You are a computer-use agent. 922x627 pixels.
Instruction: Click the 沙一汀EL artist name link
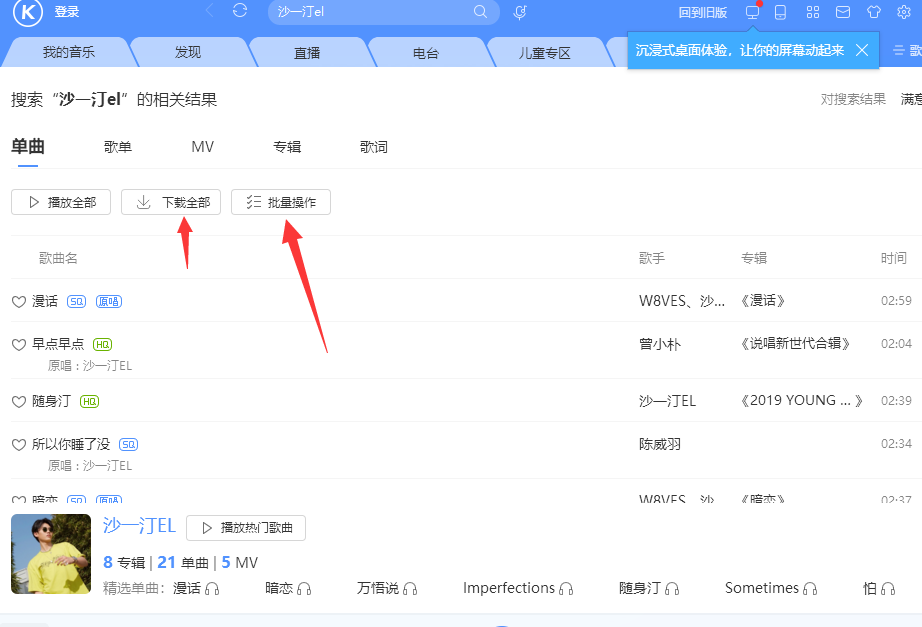pos(139,526)
